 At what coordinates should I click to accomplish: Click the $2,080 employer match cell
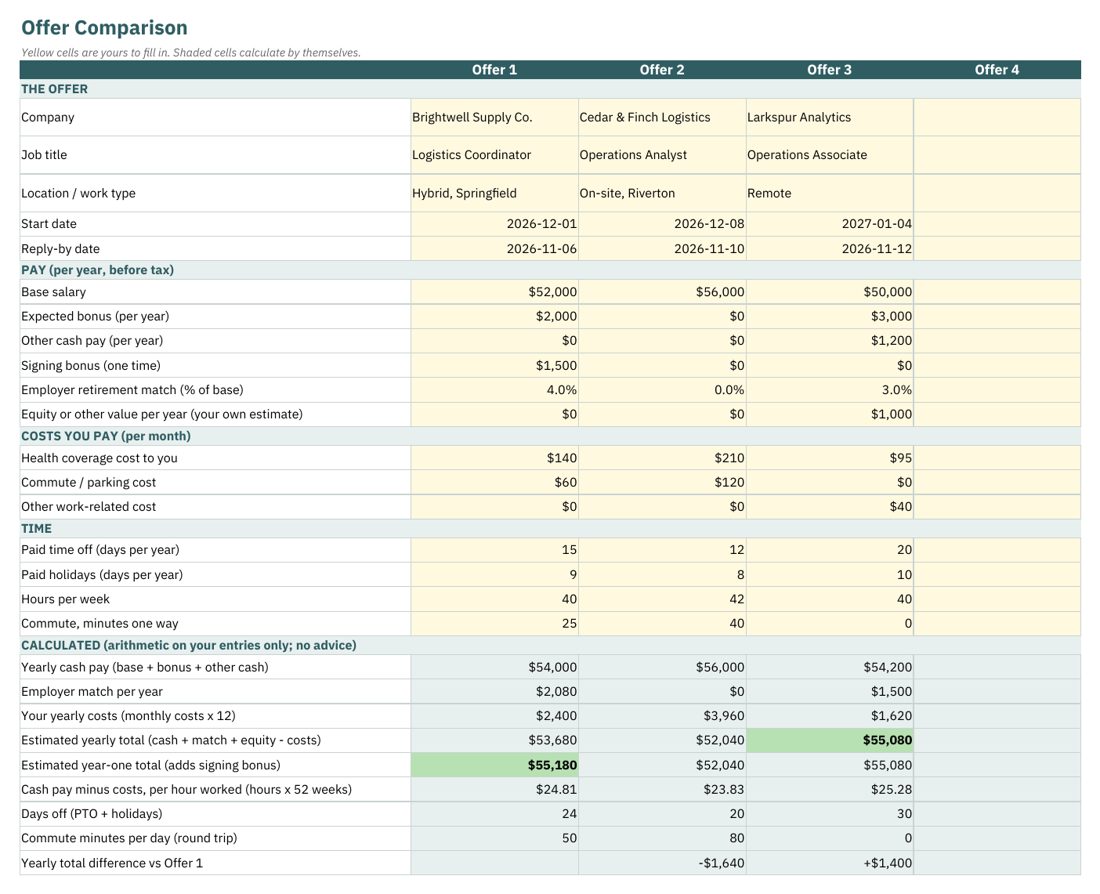[495, 691]
